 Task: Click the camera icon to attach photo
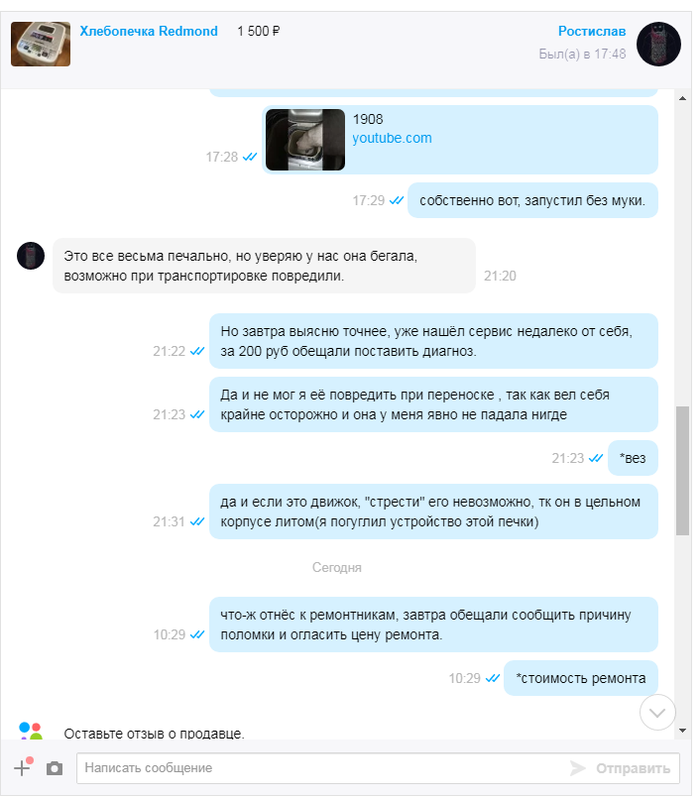click(x=54, y=768)
